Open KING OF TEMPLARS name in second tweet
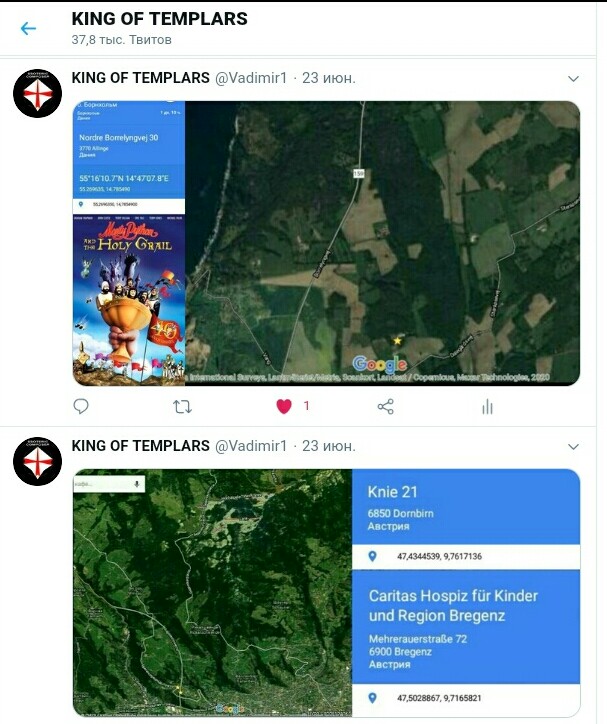Screen dimensions: 607x724 (x=140, y=446)
